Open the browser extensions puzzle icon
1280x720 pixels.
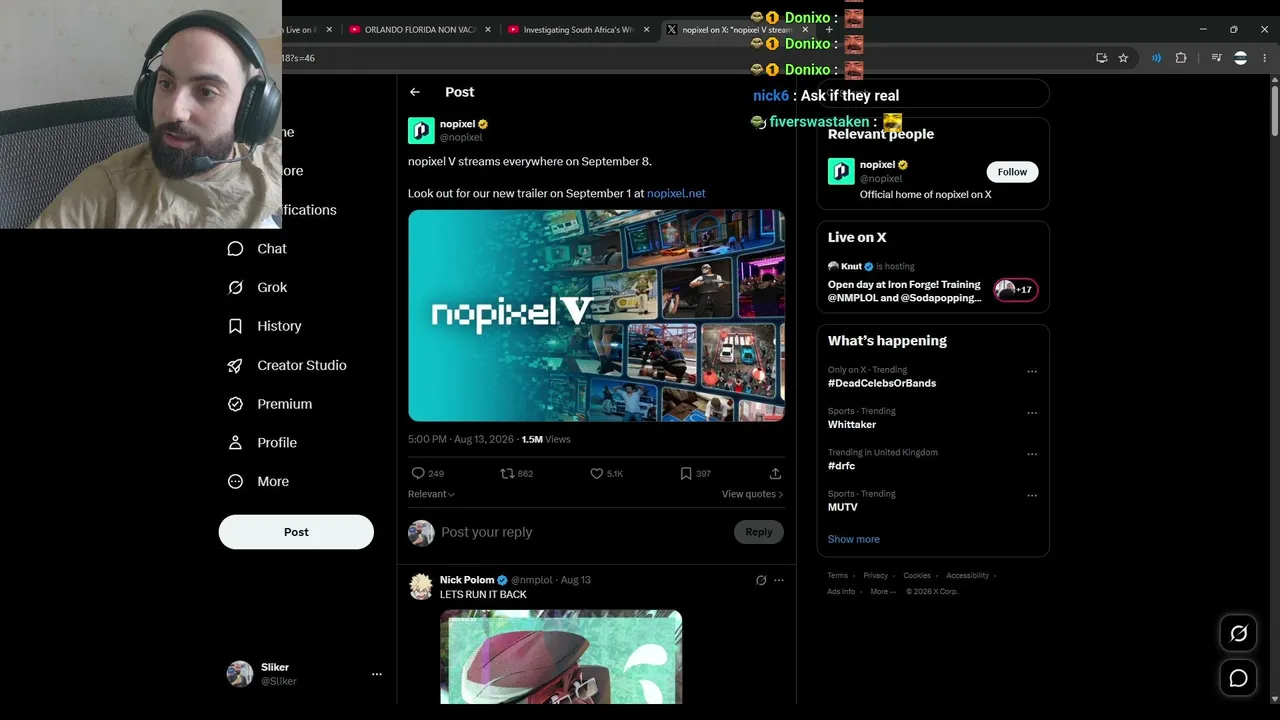pos(1181,58)
